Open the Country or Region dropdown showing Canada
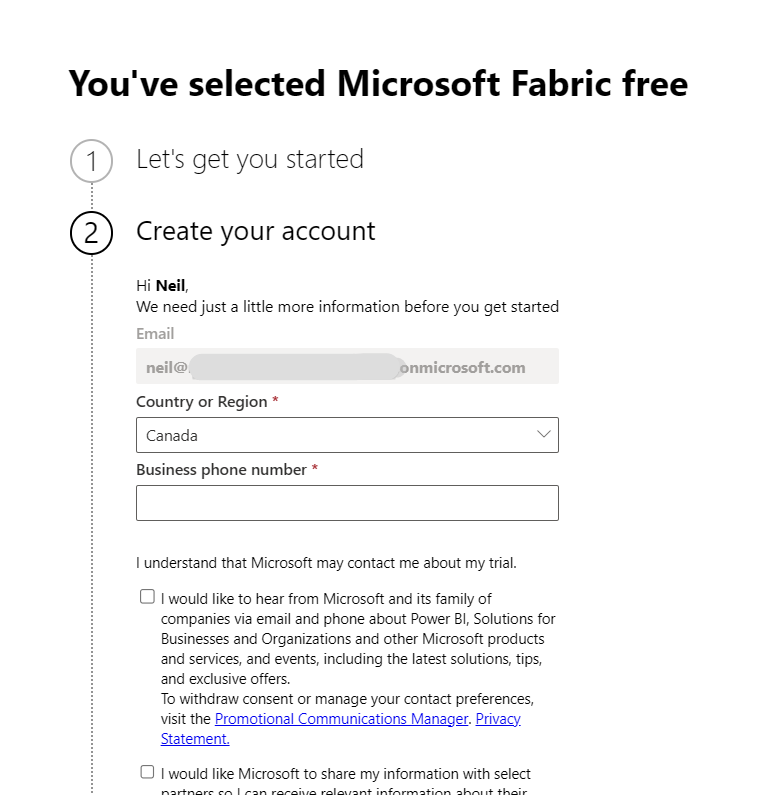This screenshot has width=757, height=795. (347, 435)
